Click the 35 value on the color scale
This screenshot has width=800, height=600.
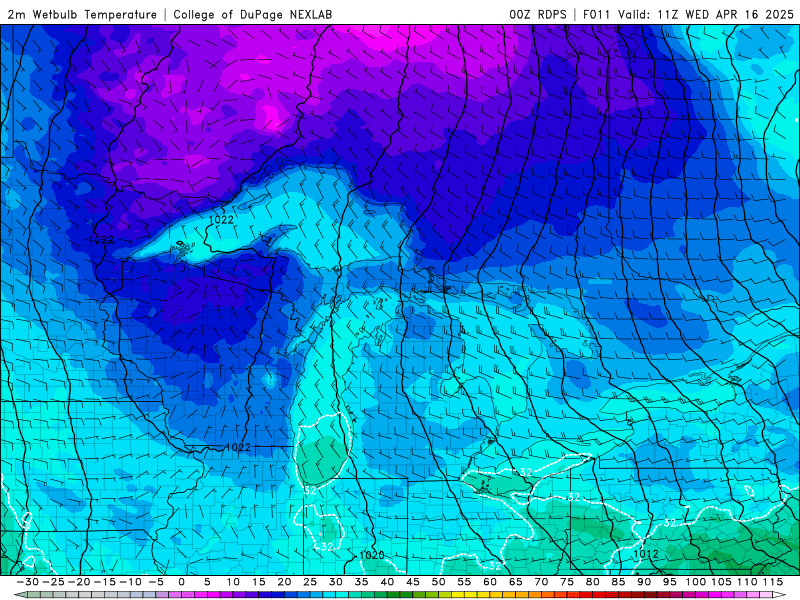point(361,582)
